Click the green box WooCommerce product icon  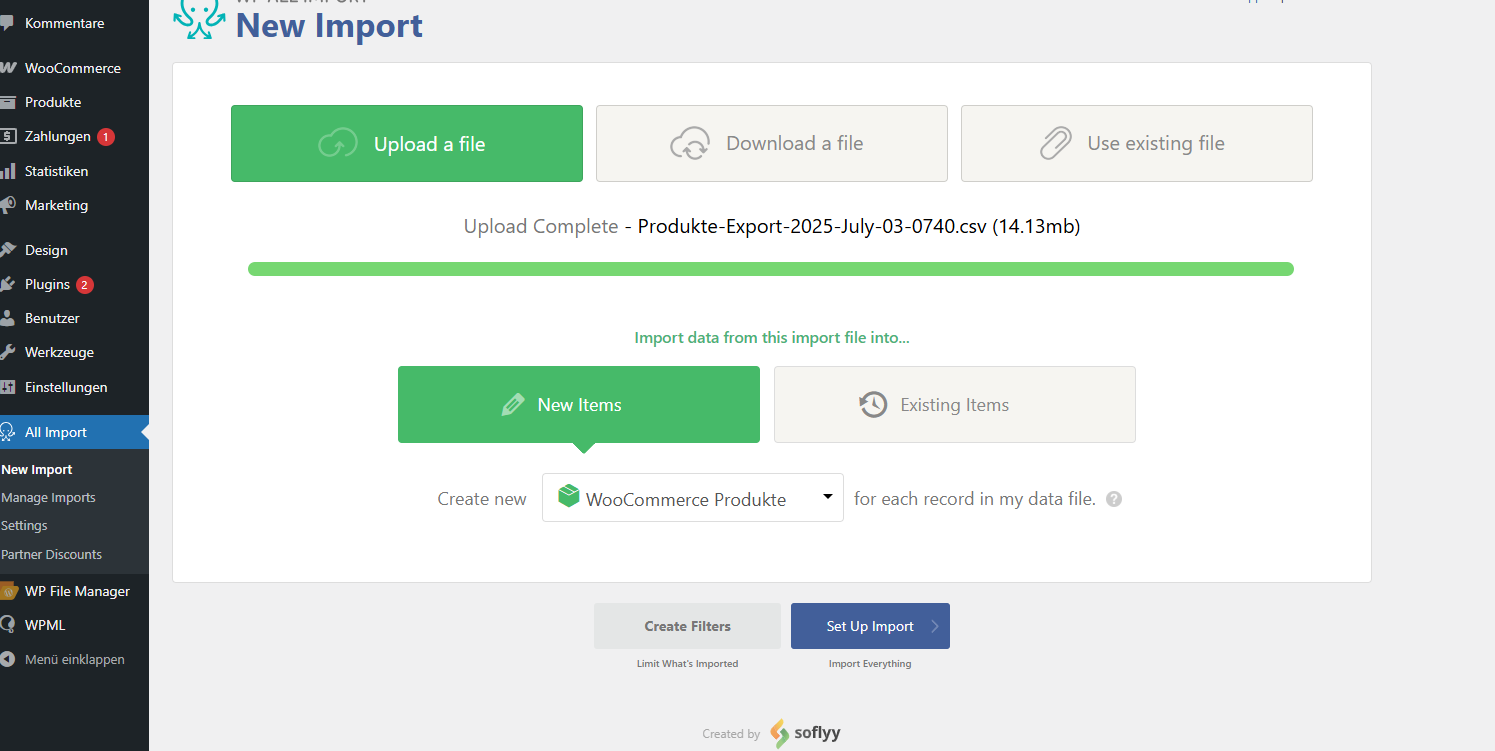[569, 496]
